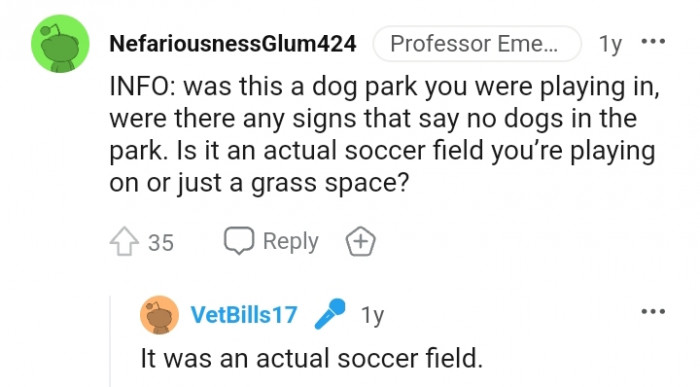Open more options for VetBills17's reply
The width and height of the screenshot is (700, 387).
[653, 311]
